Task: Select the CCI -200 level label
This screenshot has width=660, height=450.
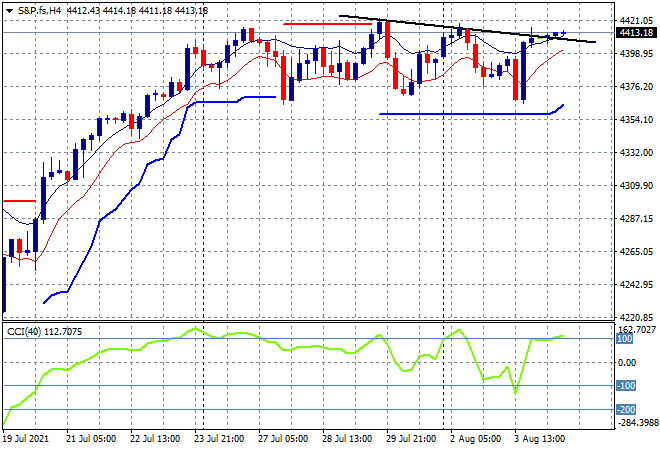Action: tap(626, 410)
